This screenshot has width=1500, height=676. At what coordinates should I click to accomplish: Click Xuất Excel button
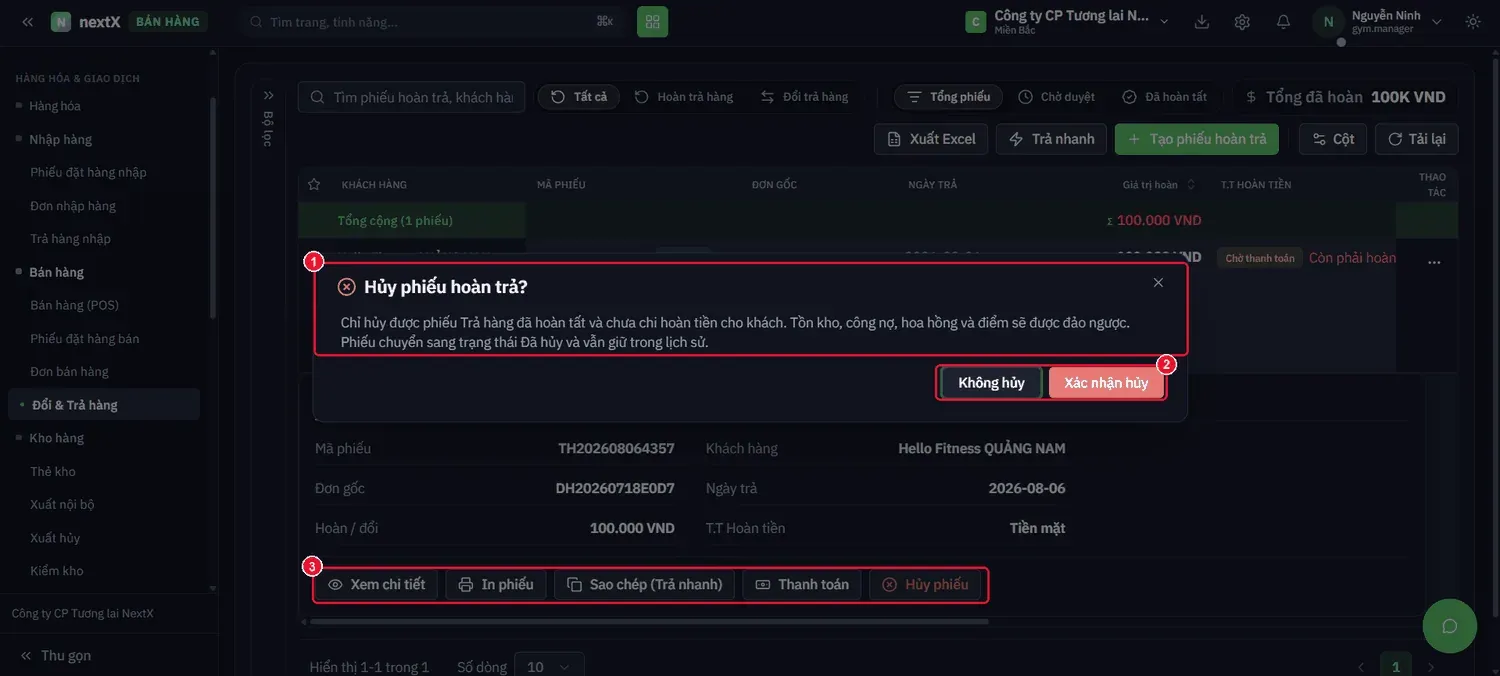(931, 139)
